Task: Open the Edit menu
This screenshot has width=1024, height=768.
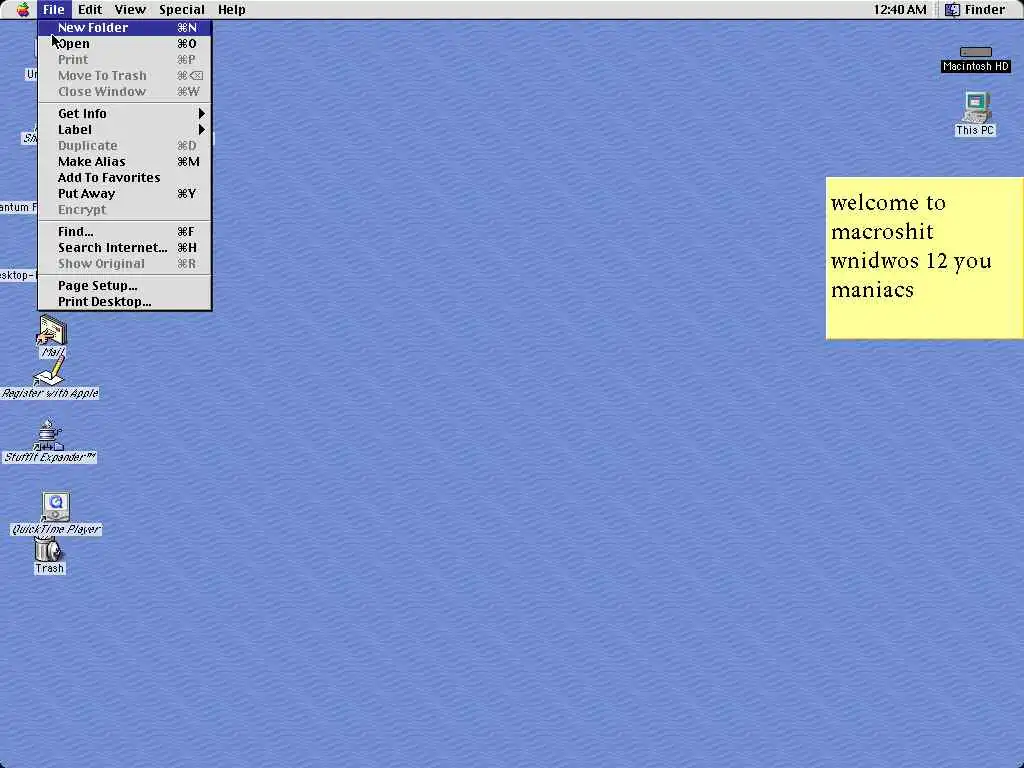Action: [x=89, y=9]
